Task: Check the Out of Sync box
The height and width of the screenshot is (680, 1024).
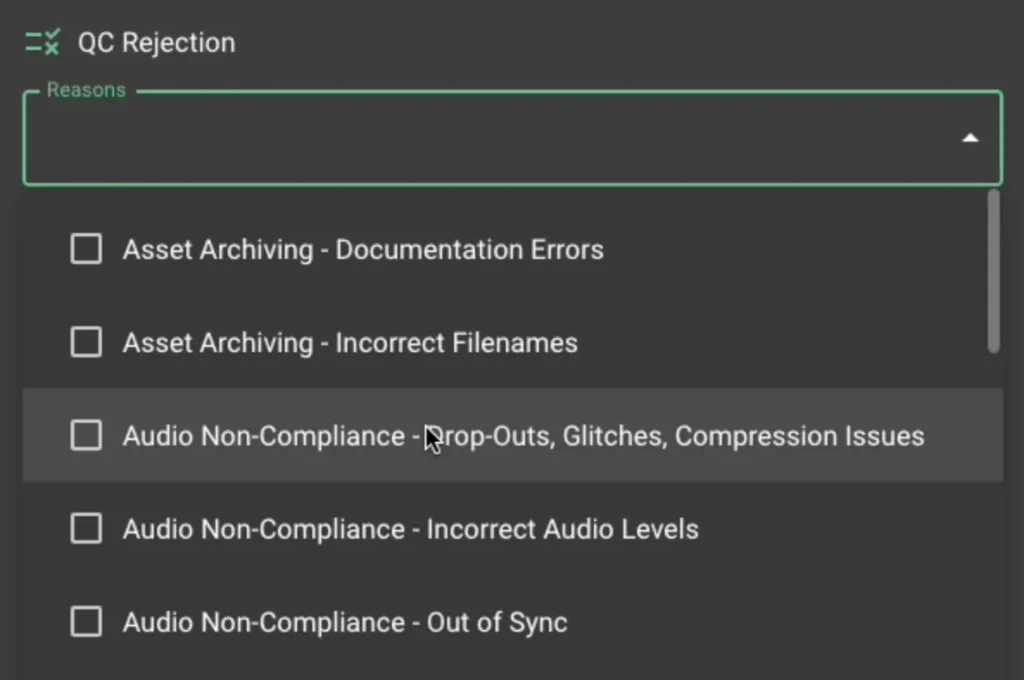Action: click(86, 622)
